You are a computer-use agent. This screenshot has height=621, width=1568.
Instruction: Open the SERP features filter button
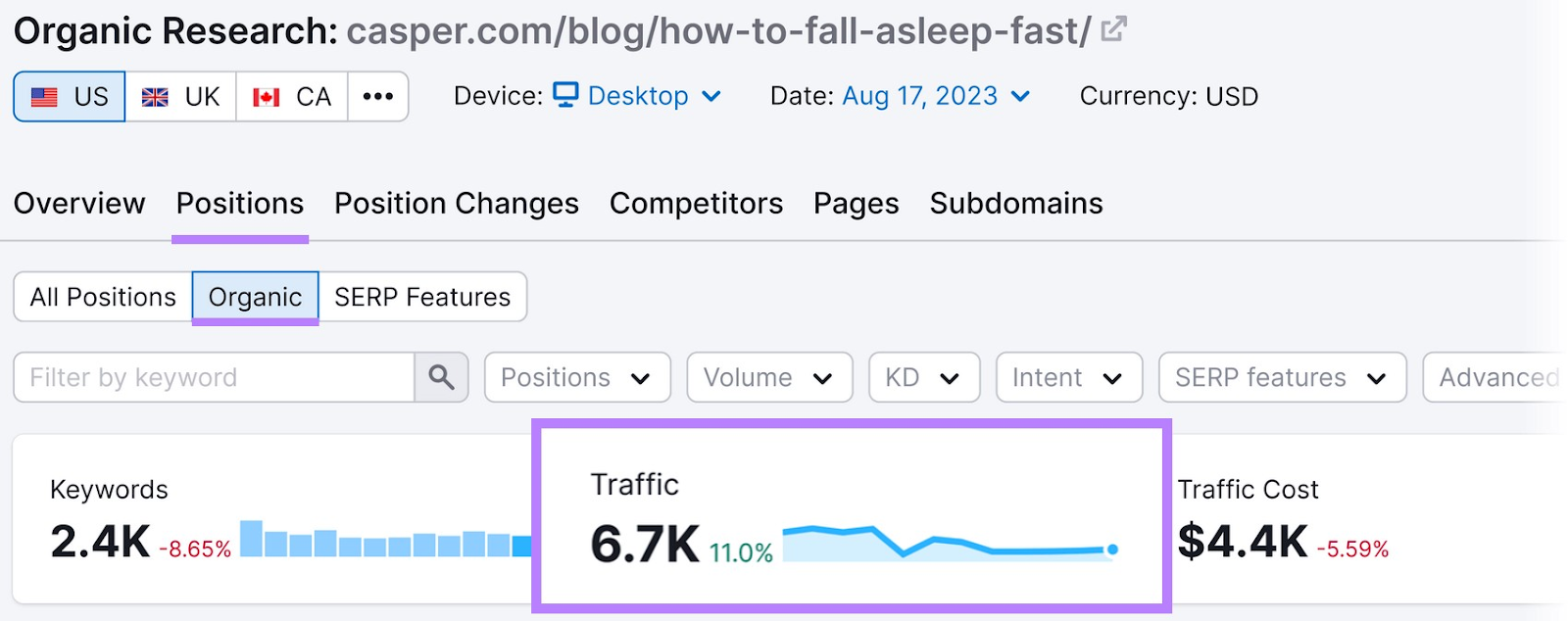pos(1281,377)
